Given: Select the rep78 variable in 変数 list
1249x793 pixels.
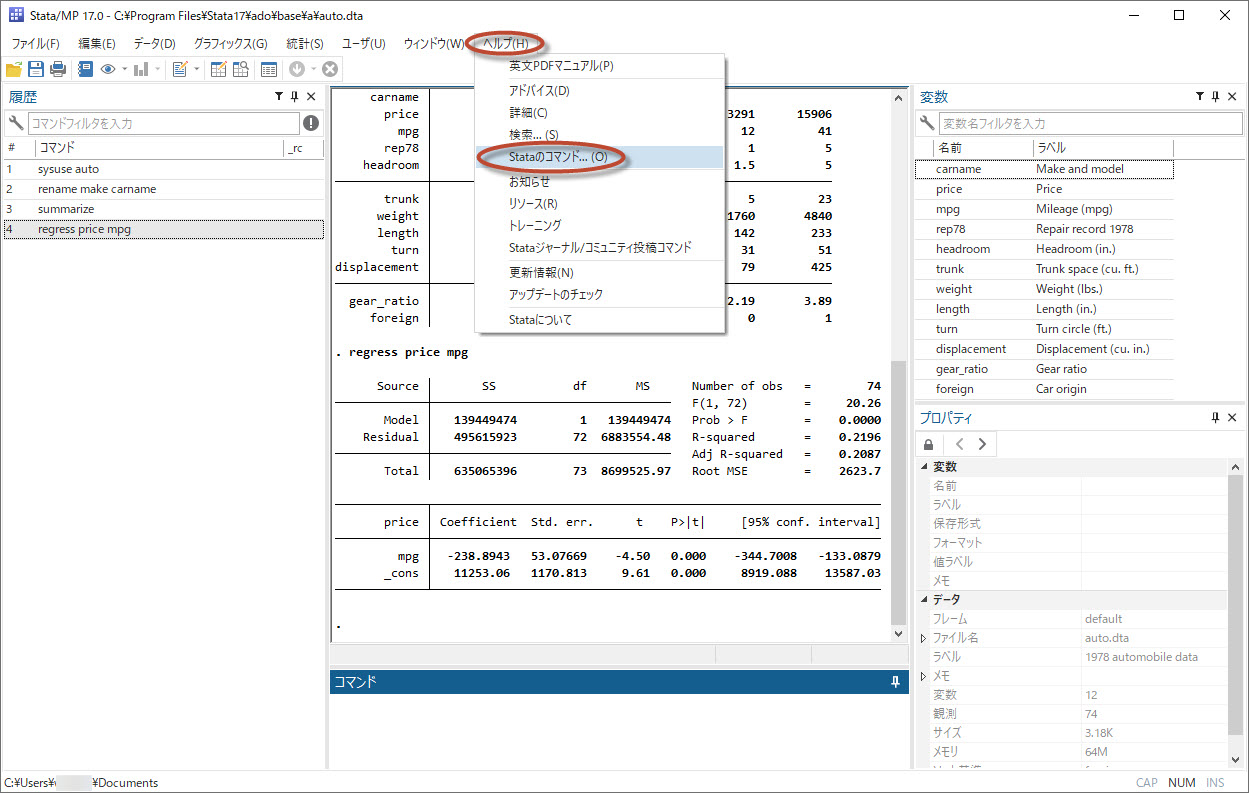Looking at the screenshot, I should [1045, 229].
